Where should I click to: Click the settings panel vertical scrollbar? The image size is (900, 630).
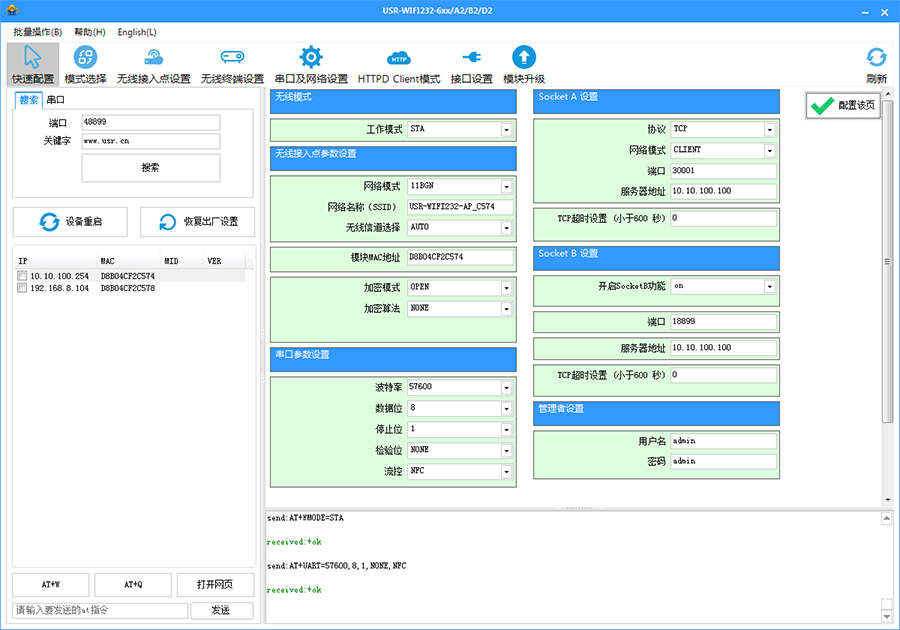(x=887, y=260)
